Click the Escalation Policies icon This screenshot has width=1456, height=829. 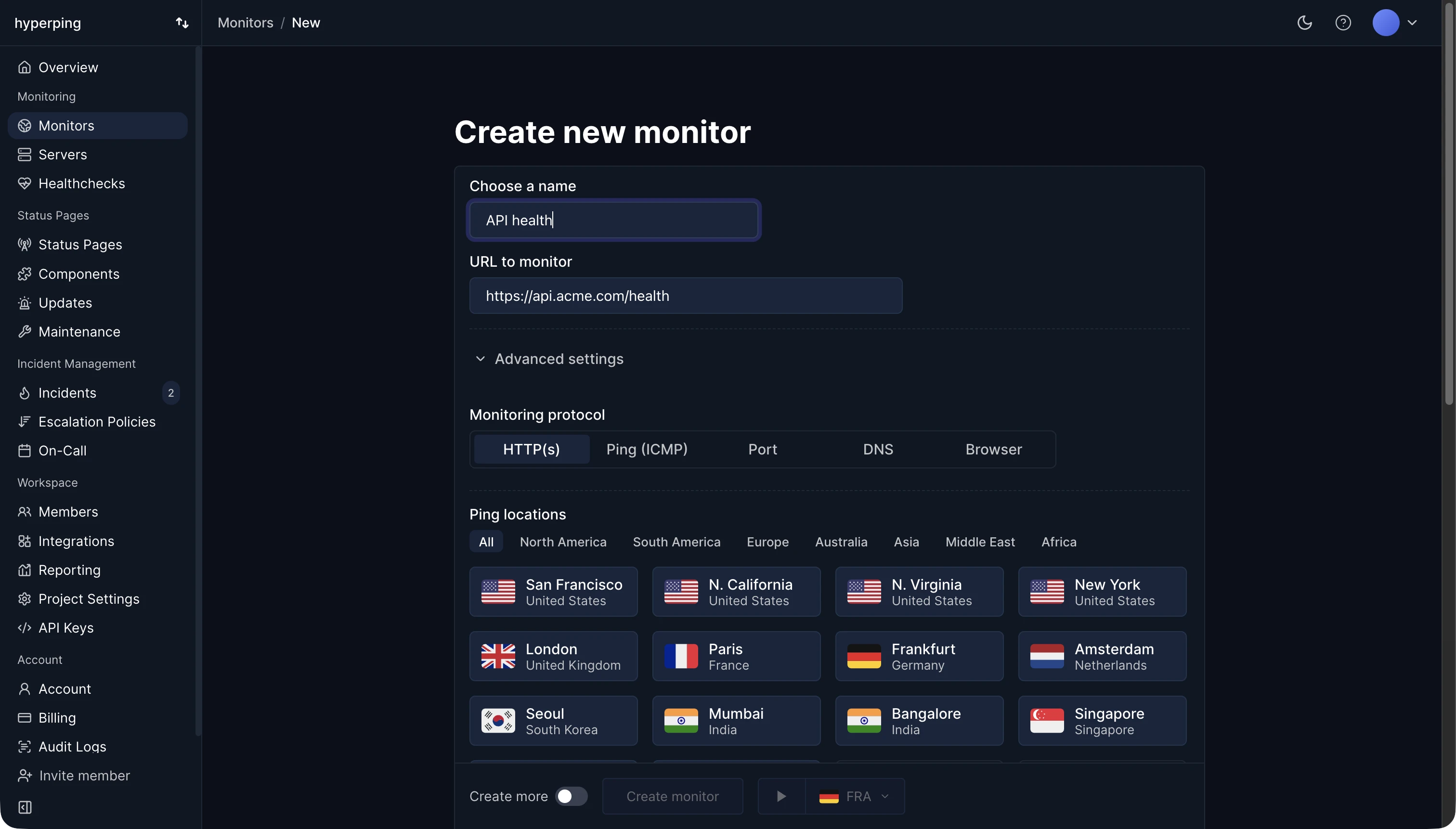pyautogui.click(x=24, y=421)
